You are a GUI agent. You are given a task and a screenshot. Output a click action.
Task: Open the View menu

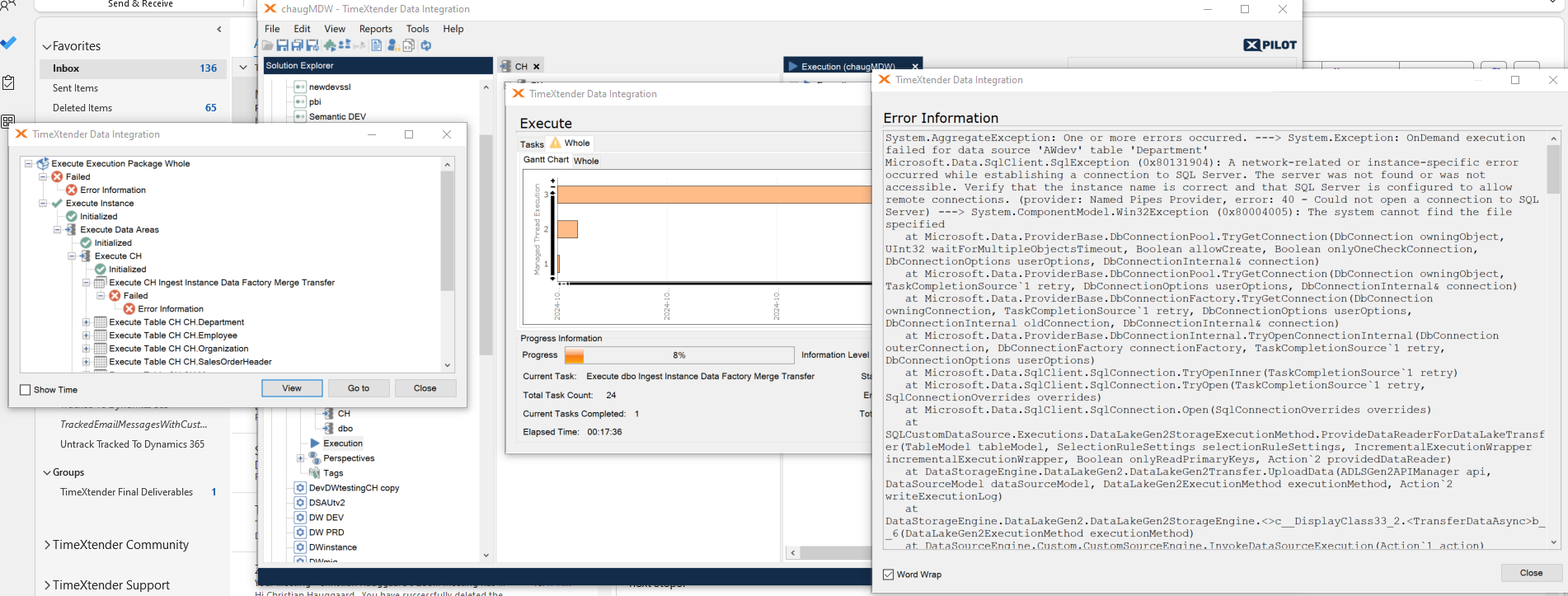[x=335, y=29]
